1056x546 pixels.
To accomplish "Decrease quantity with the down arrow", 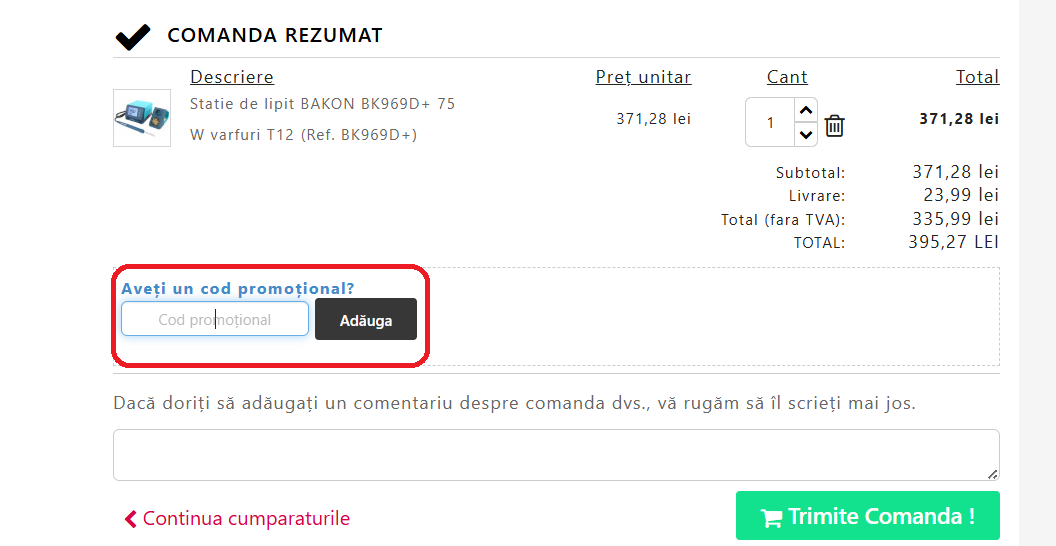I will coord(806,134).
